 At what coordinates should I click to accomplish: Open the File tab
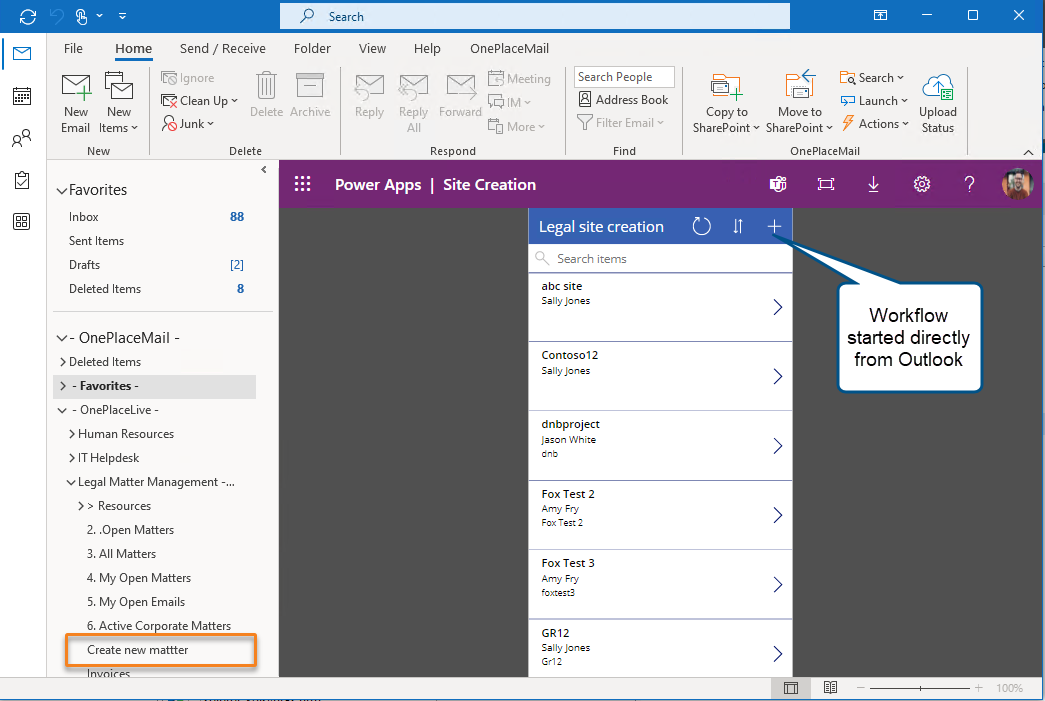click(73, 48)
